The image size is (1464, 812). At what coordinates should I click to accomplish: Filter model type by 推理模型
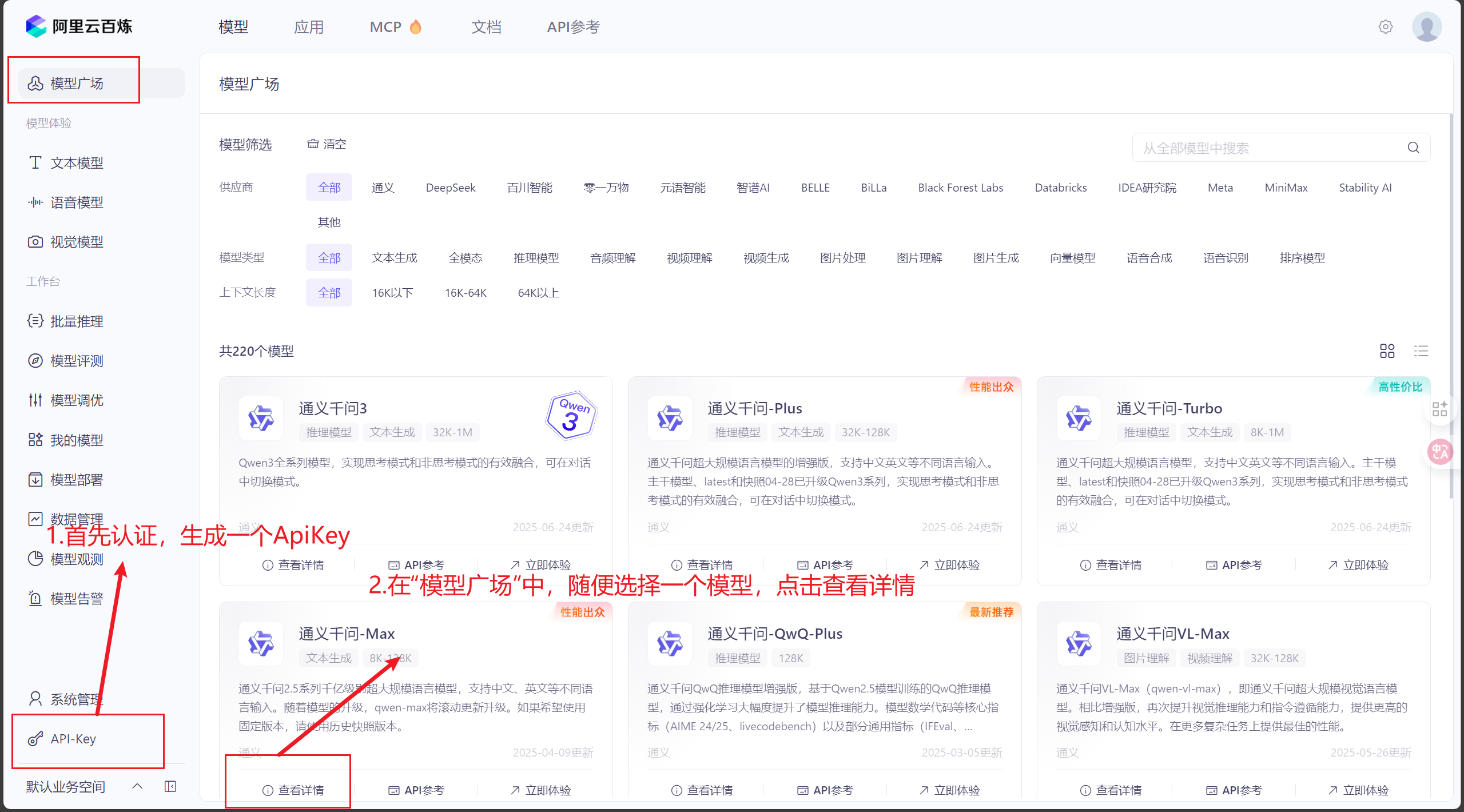point(536,258)
